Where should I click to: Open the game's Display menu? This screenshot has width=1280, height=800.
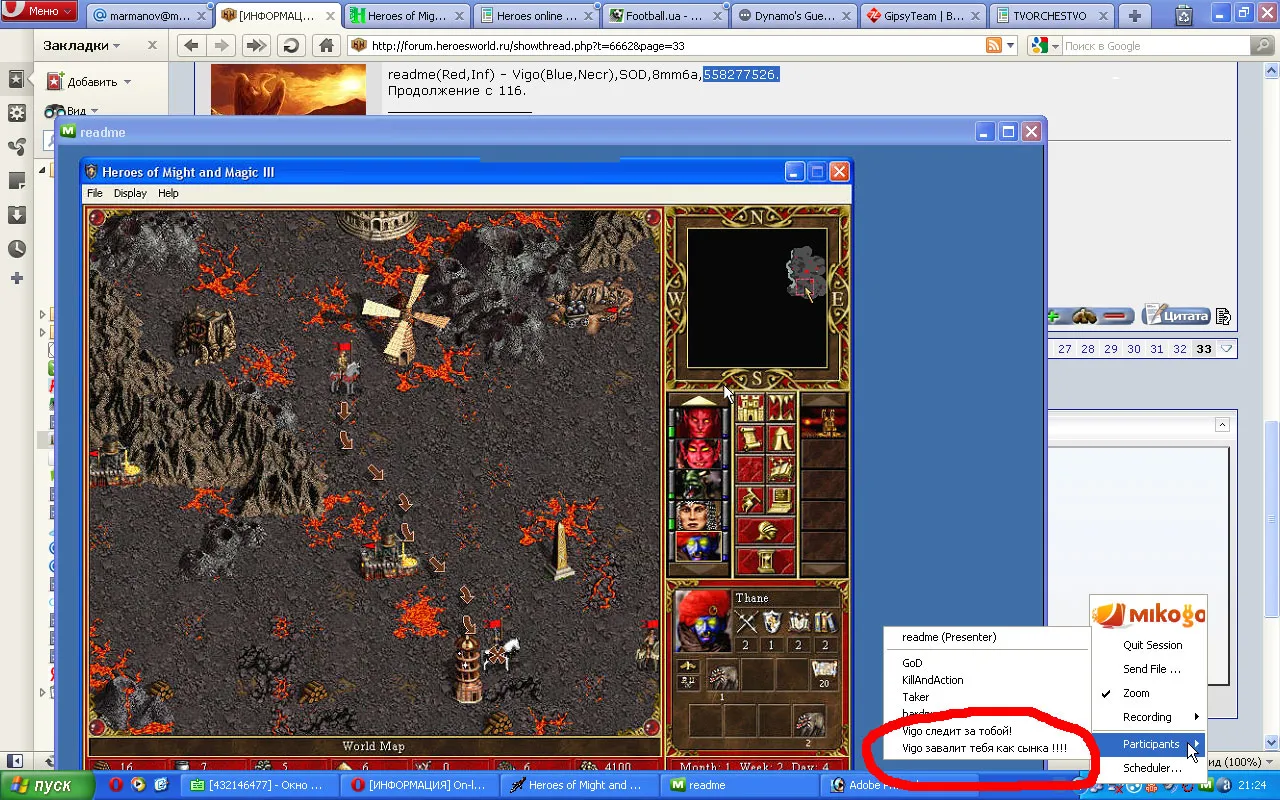click(x=130, y=193)
